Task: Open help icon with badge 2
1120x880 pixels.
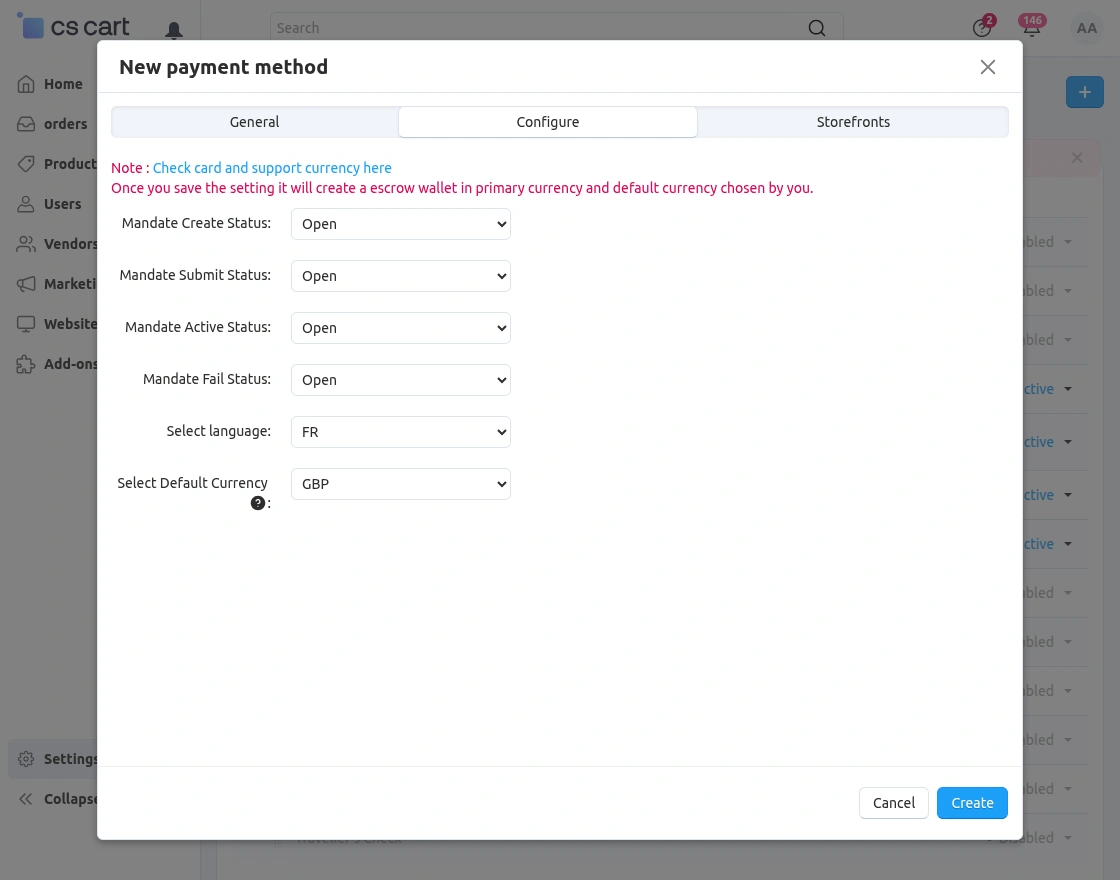Action: click(x=983, y=27)
